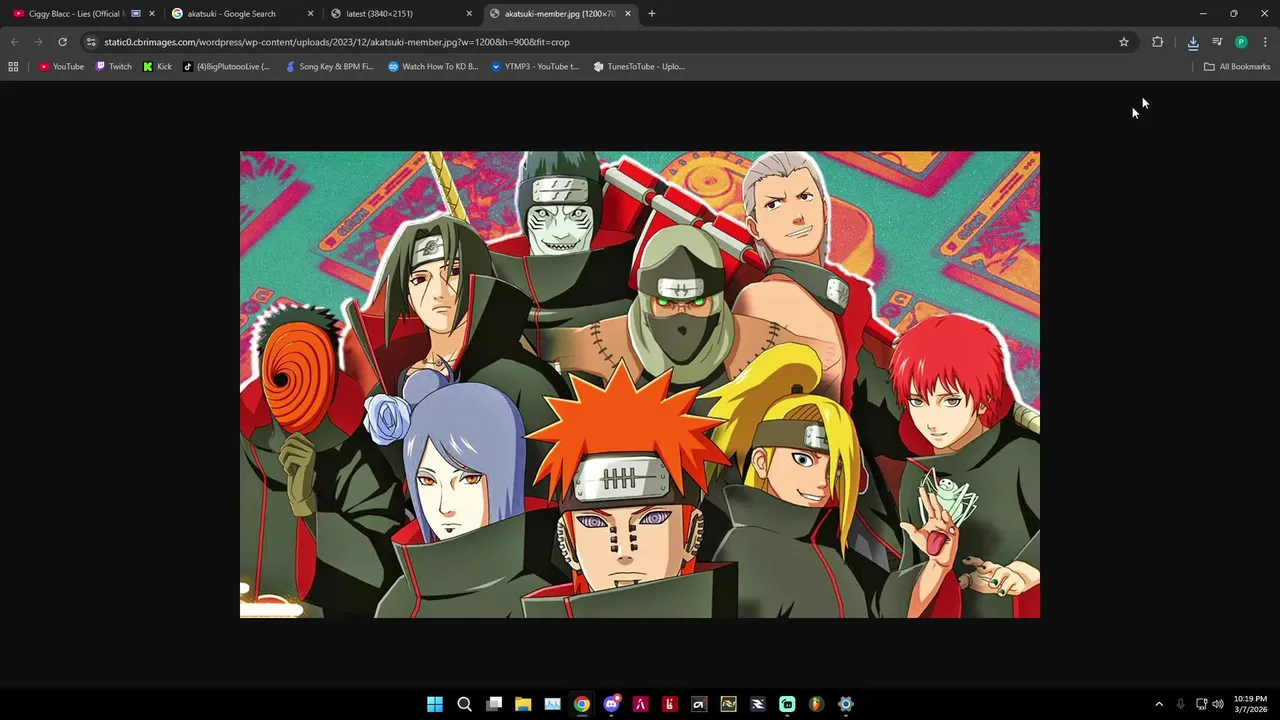Image resolution: width=1280 pixels, height=720 pixels.
Task: Open the striped arrow logo taskbar app
Action: [x=758, y=704]
